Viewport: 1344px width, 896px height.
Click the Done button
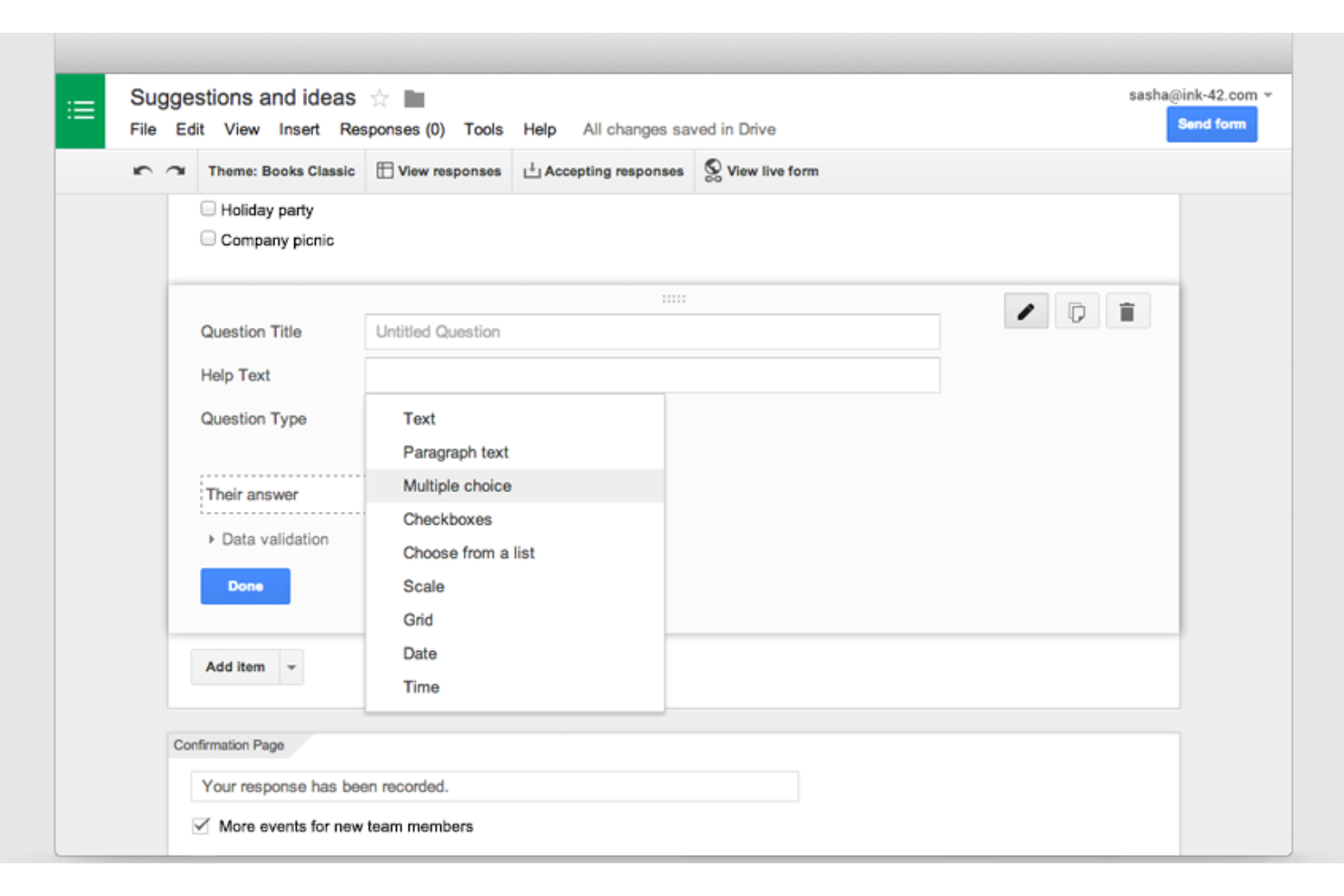coord(244,586)
